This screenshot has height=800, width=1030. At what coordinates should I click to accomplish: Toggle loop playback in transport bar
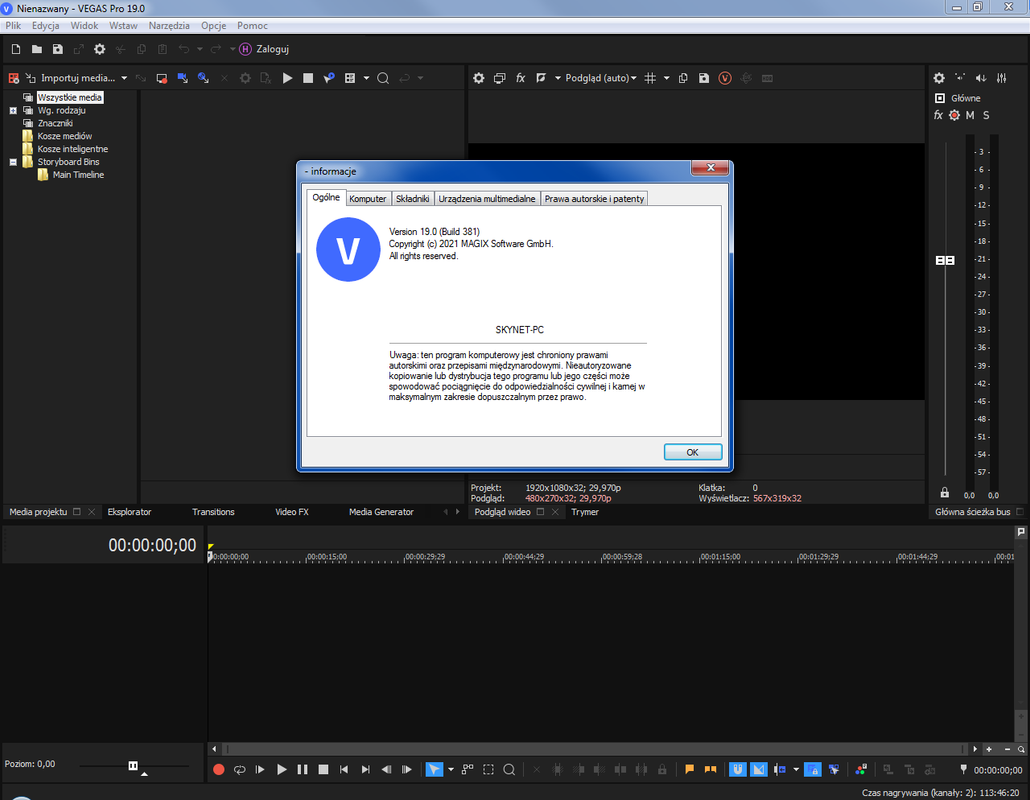[x=240, y=769]
